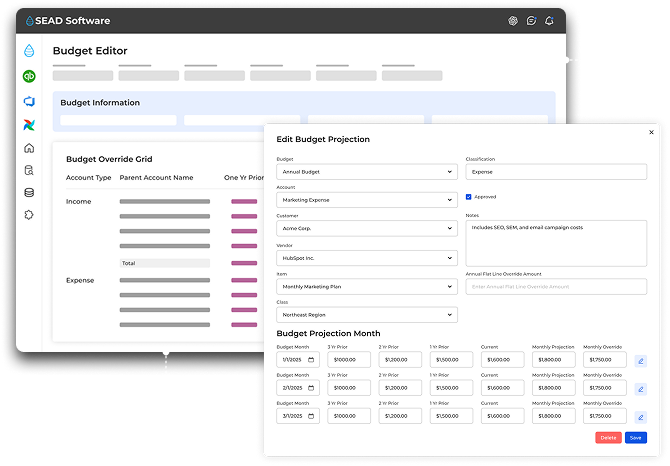
Task: Click the AI assistant icon in header
Action: tap(513, 21)
